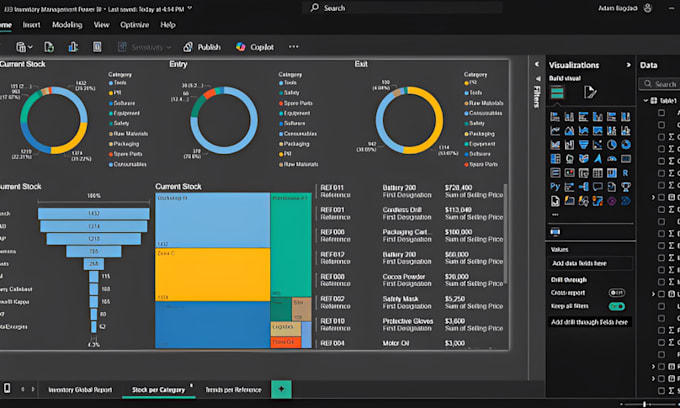680x408 pixels.
Task: Open the View ribbon tab
Action: point(101,25)
